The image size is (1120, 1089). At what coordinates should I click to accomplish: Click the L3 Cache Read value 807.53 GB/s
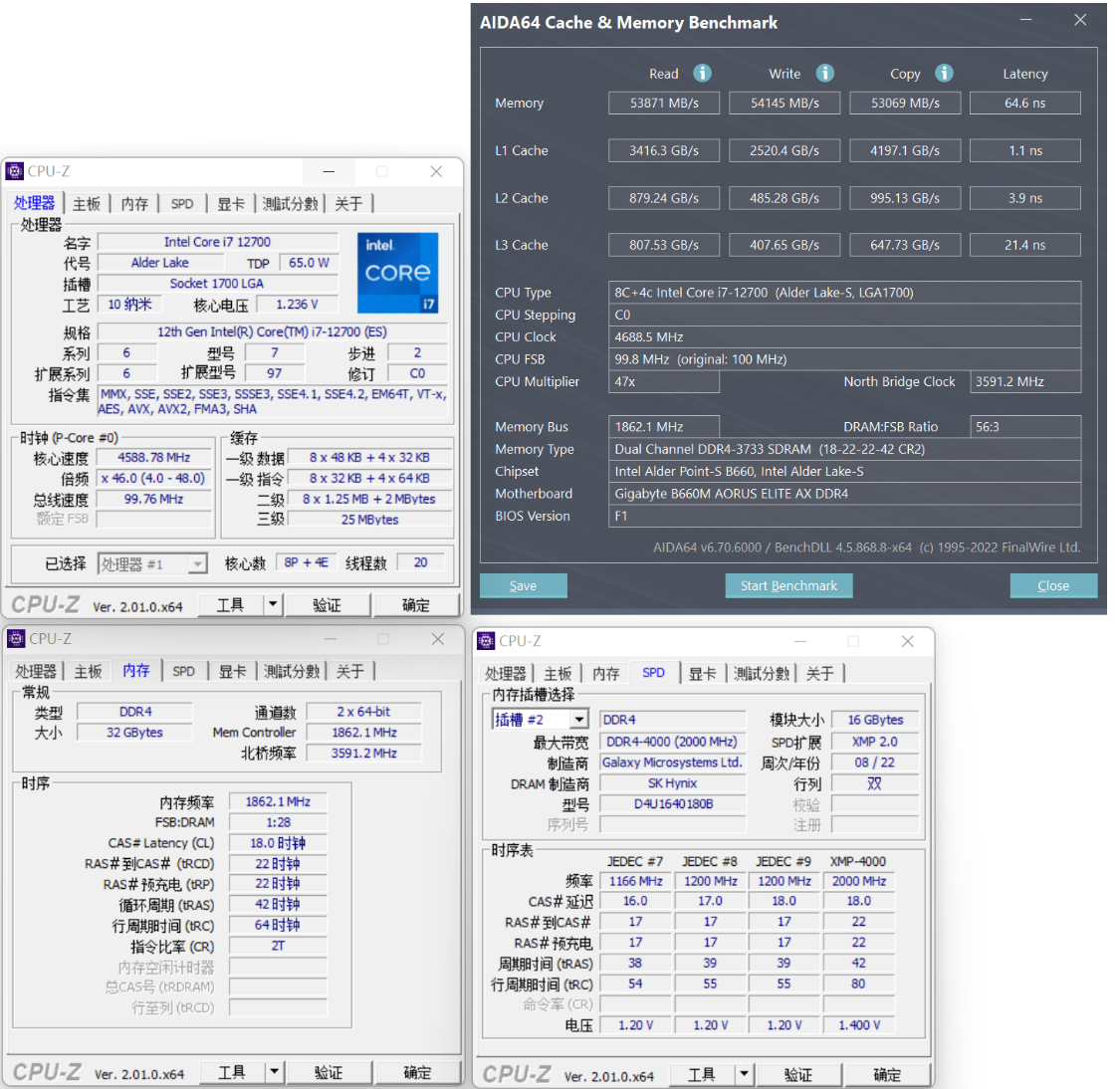664,245
